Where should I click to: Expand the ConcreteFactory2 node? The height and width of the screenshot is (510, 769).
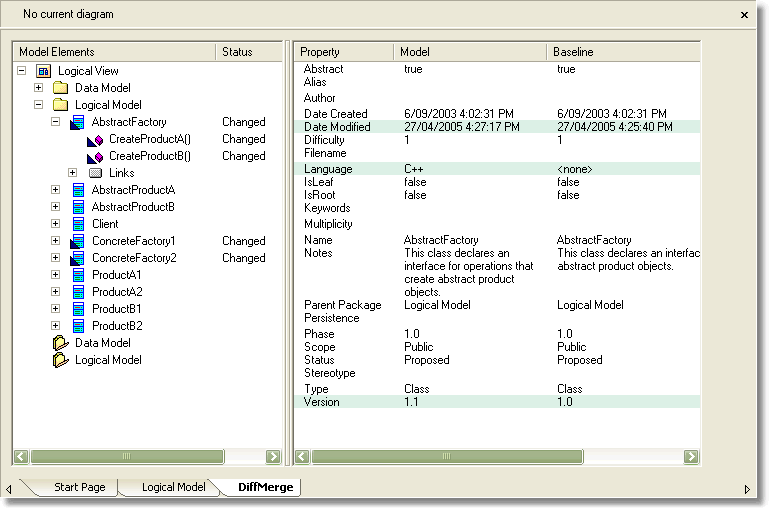56,258
